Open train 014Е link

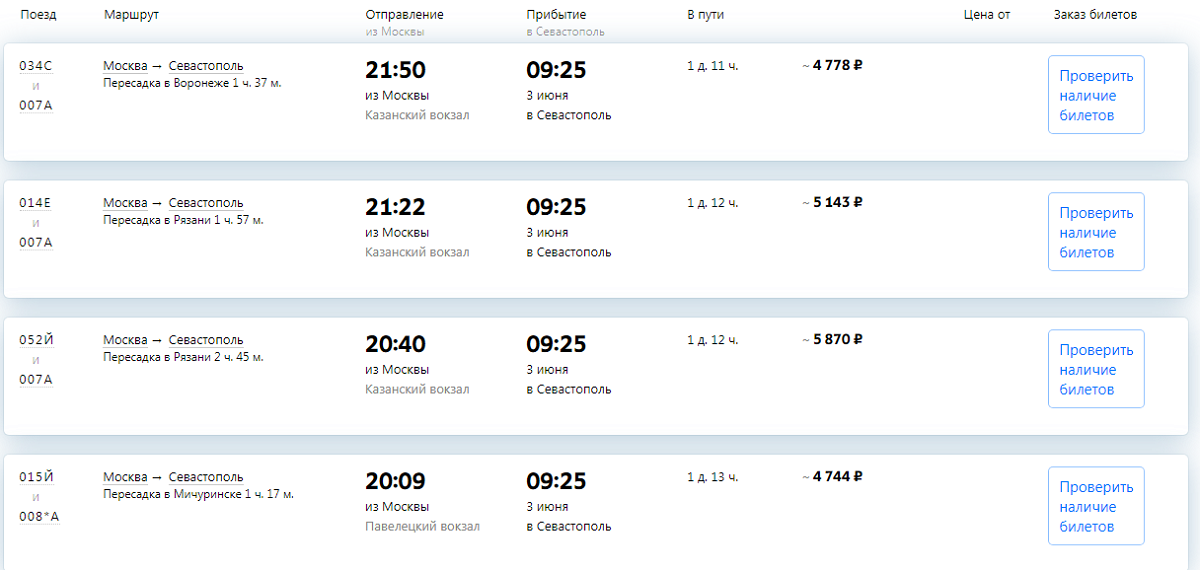pos(35,203)
